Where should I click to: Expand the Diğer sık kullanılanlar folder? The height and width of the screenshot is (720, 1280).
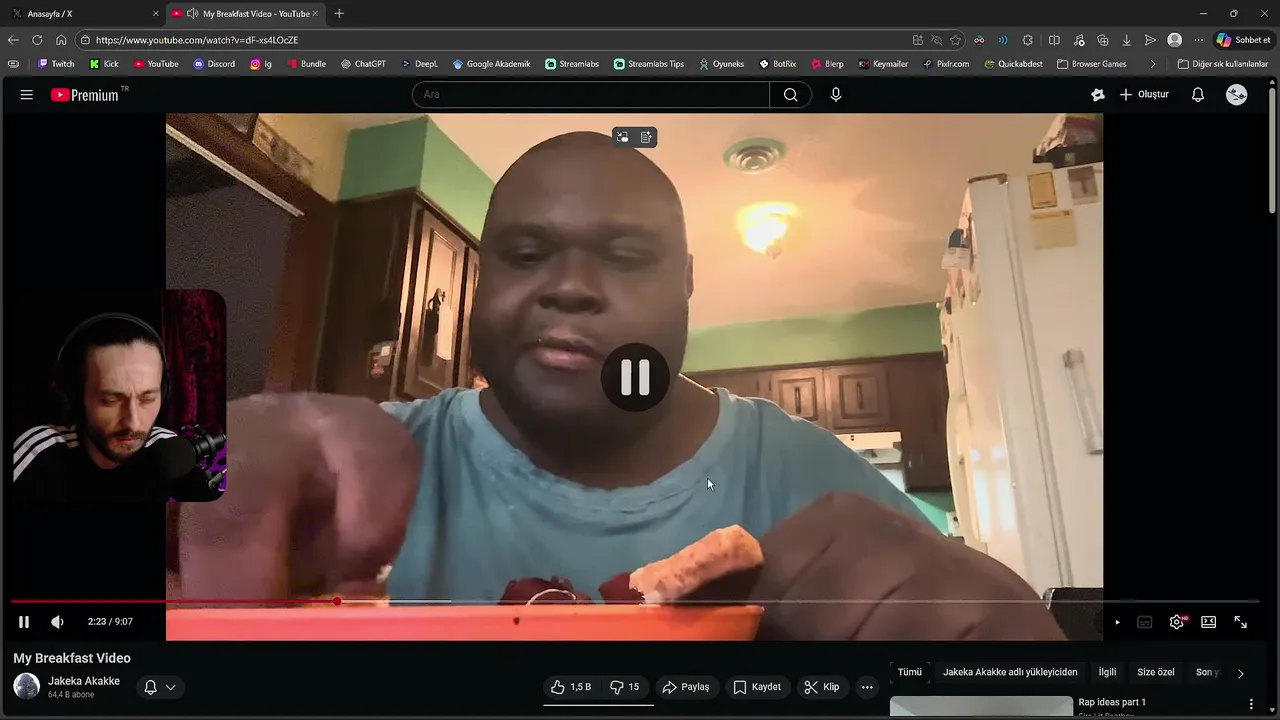1223,64
